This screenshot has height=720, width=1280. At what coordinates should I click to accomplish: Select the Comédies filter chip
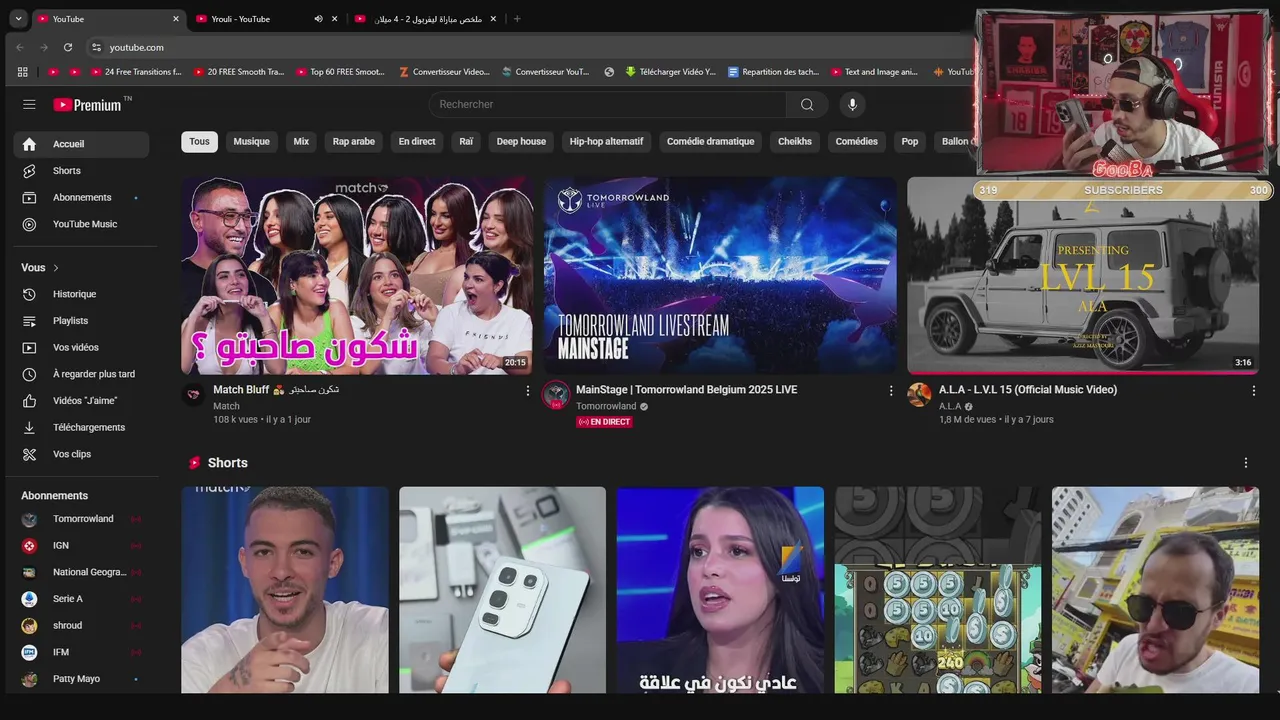point(857,142)
